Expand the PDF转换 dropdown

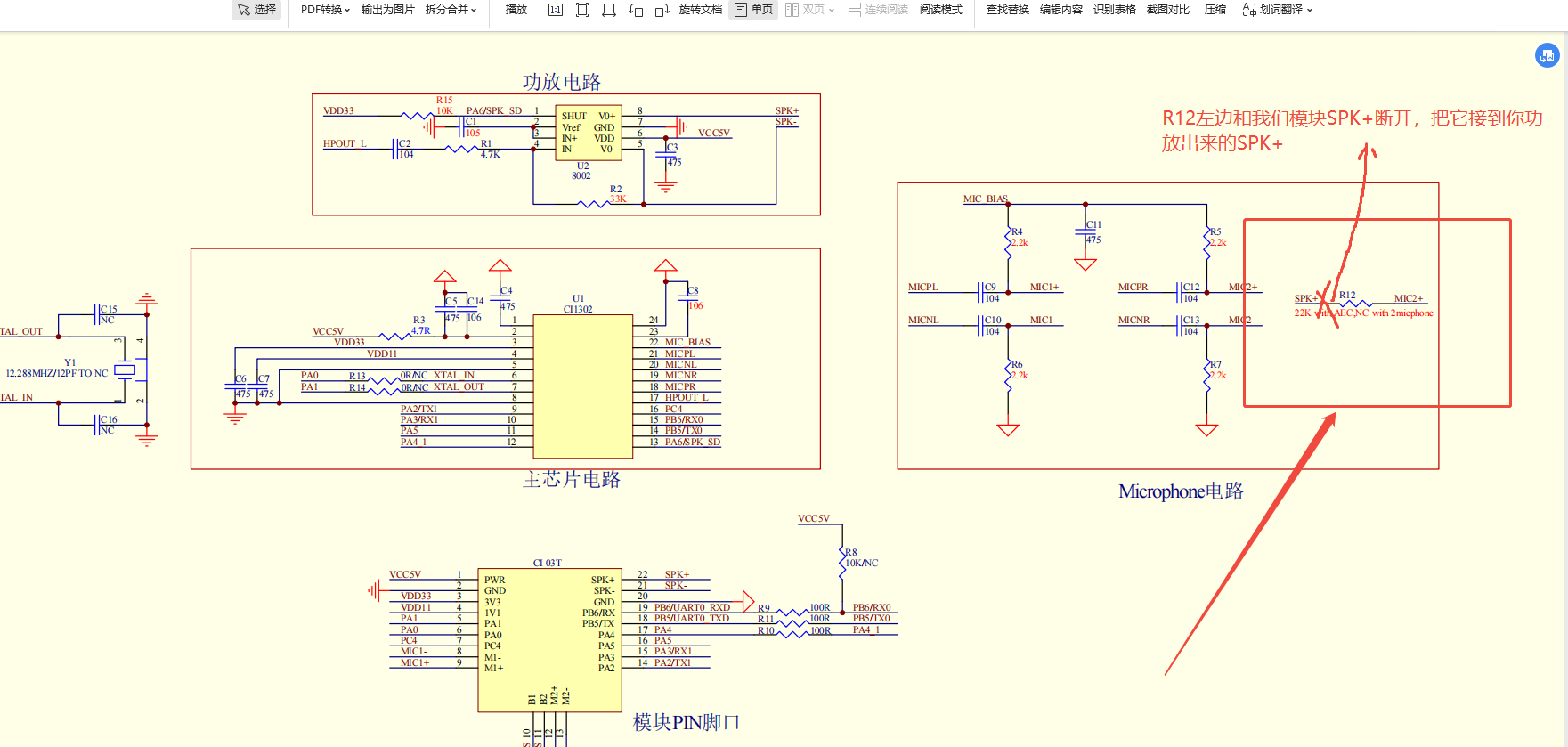[x=325, y=10]
